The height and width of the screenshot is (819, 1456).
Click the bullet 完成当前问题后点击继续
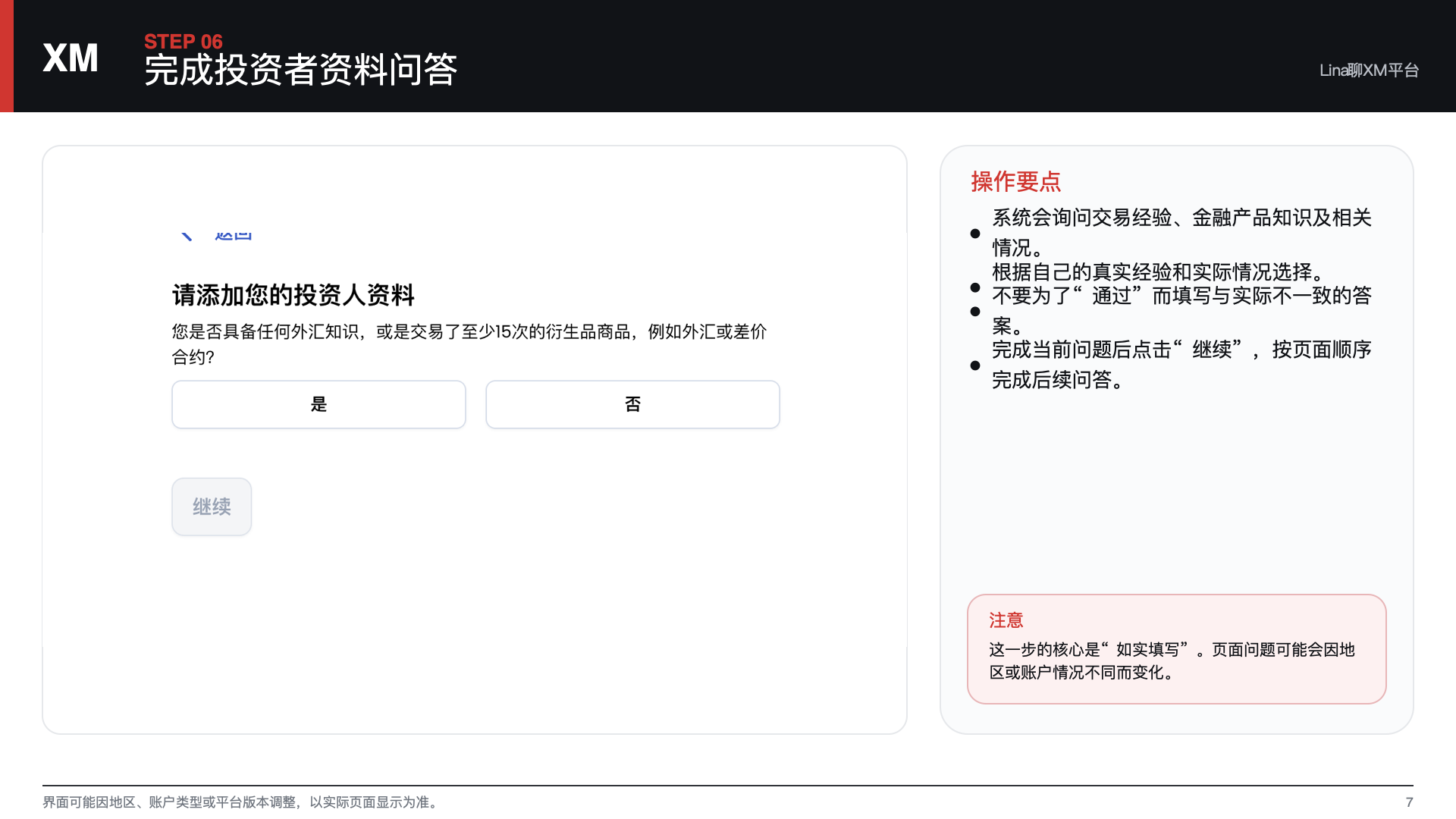point(1181,364)
